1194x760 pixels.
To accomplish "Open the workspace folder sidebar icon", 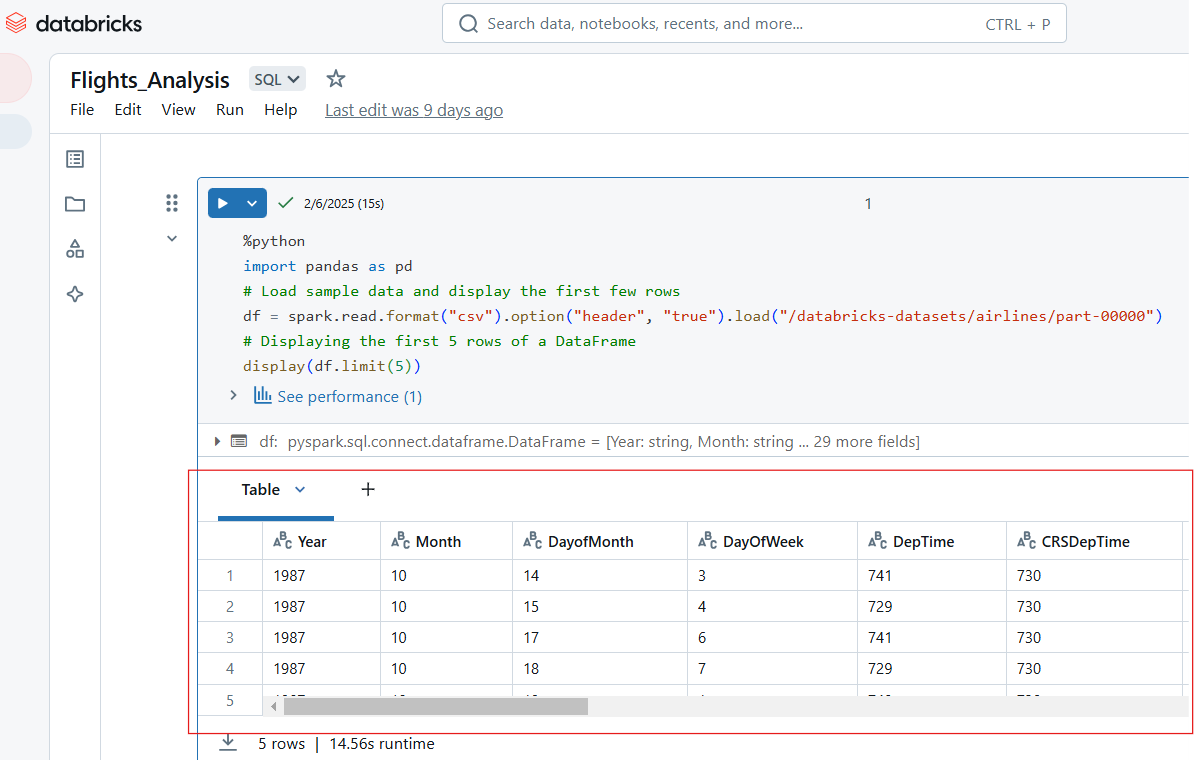I will click(x=75, y=204).
